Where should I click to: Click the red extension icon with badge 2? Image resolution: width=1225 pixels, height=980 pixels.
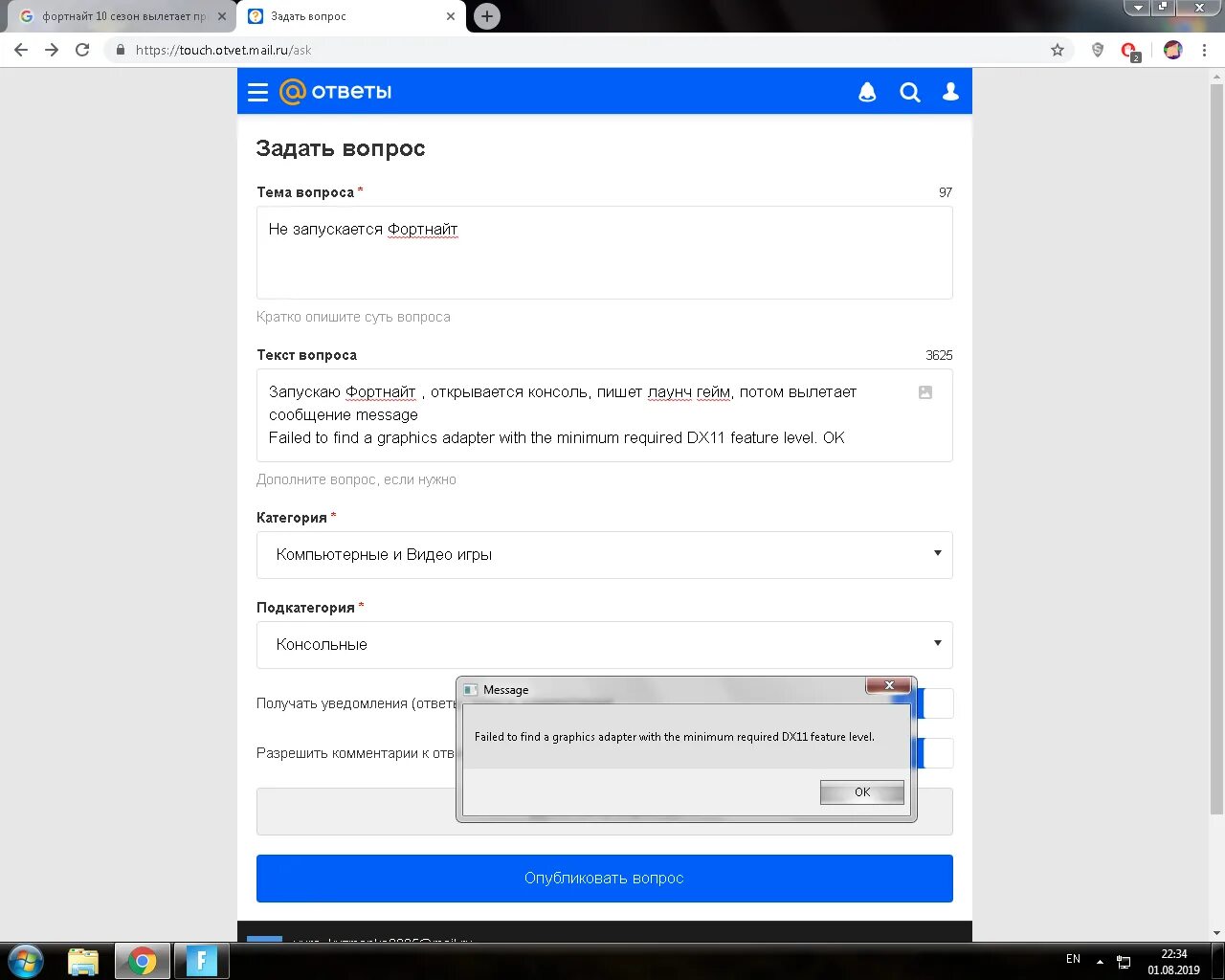pos(1130,52)
